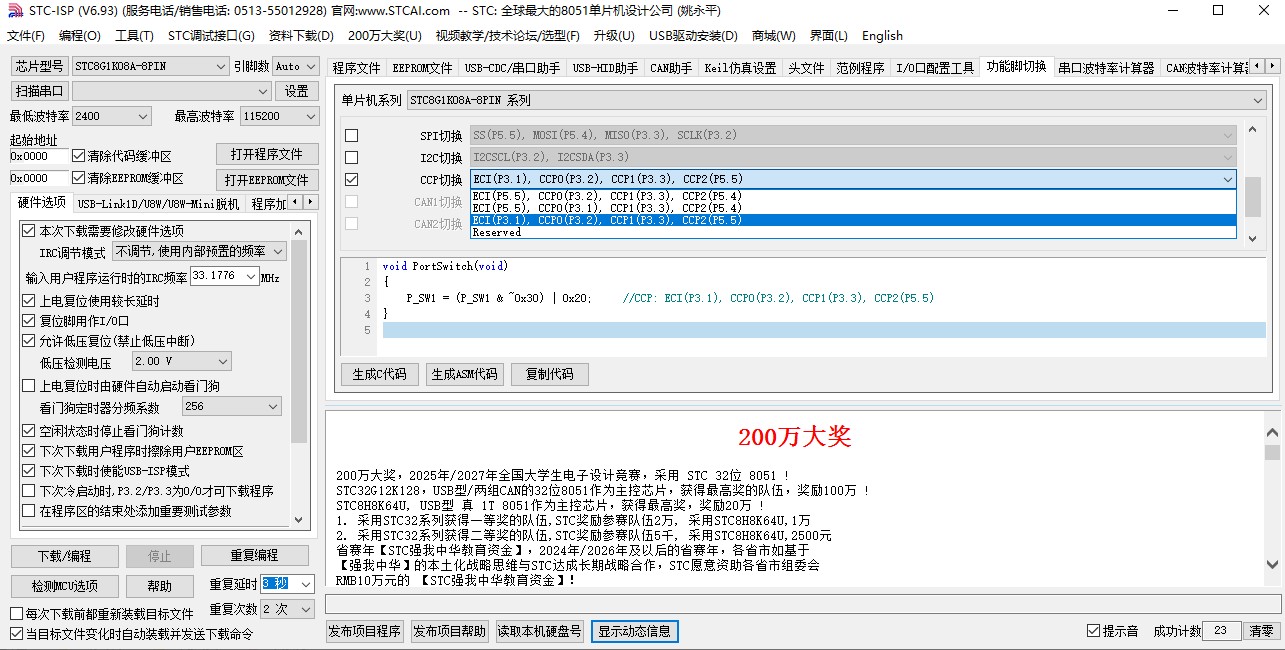Open the 工具(T) menu
This screenshot has height=650, width=1285.
(x=134, y=35)
